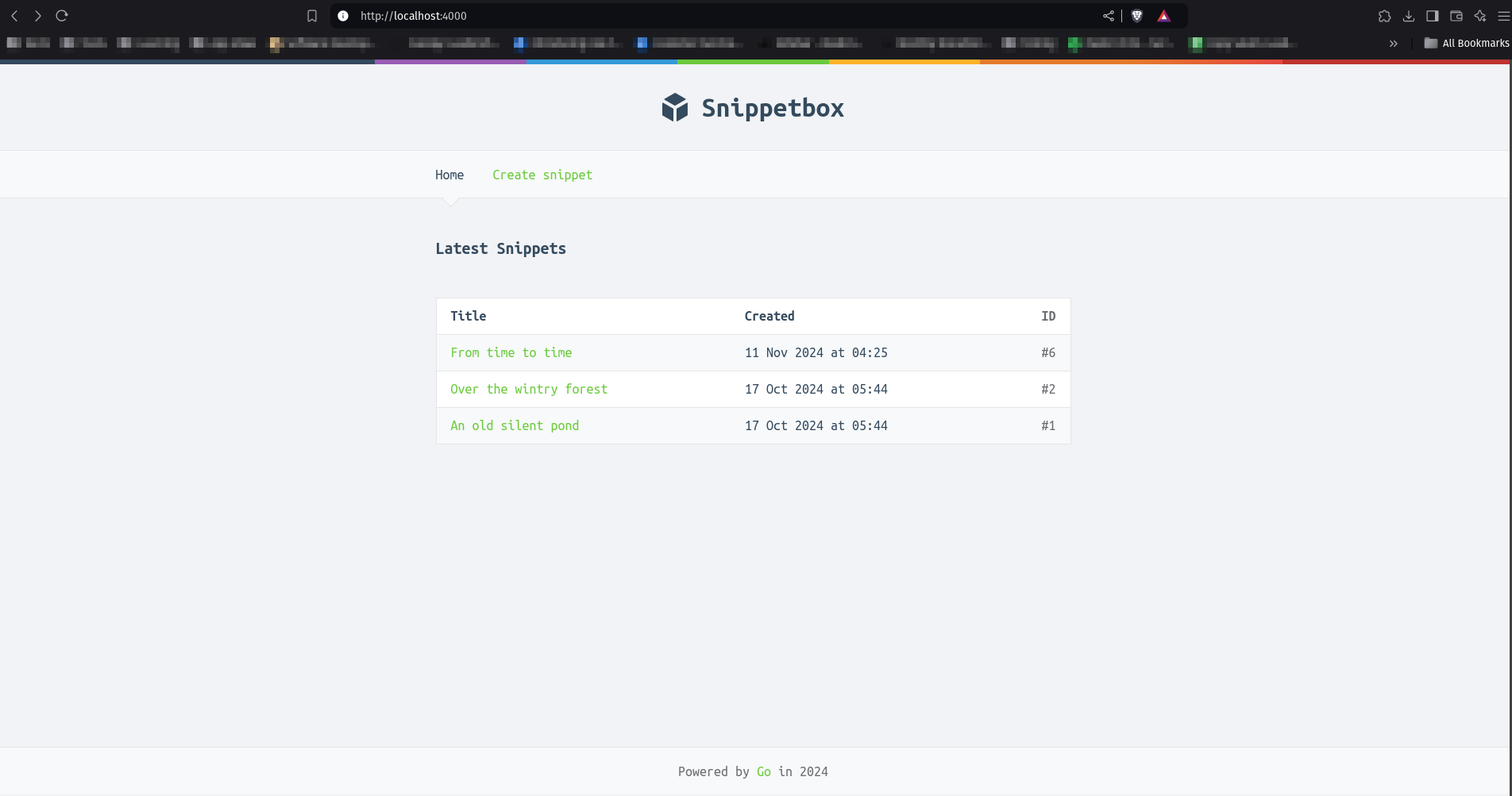Image resolution: width=1512 pixels, height=796 pixels.
Task: Launch Leo AI assistant
Action: pyautogui.click(x=1480, y=16)
